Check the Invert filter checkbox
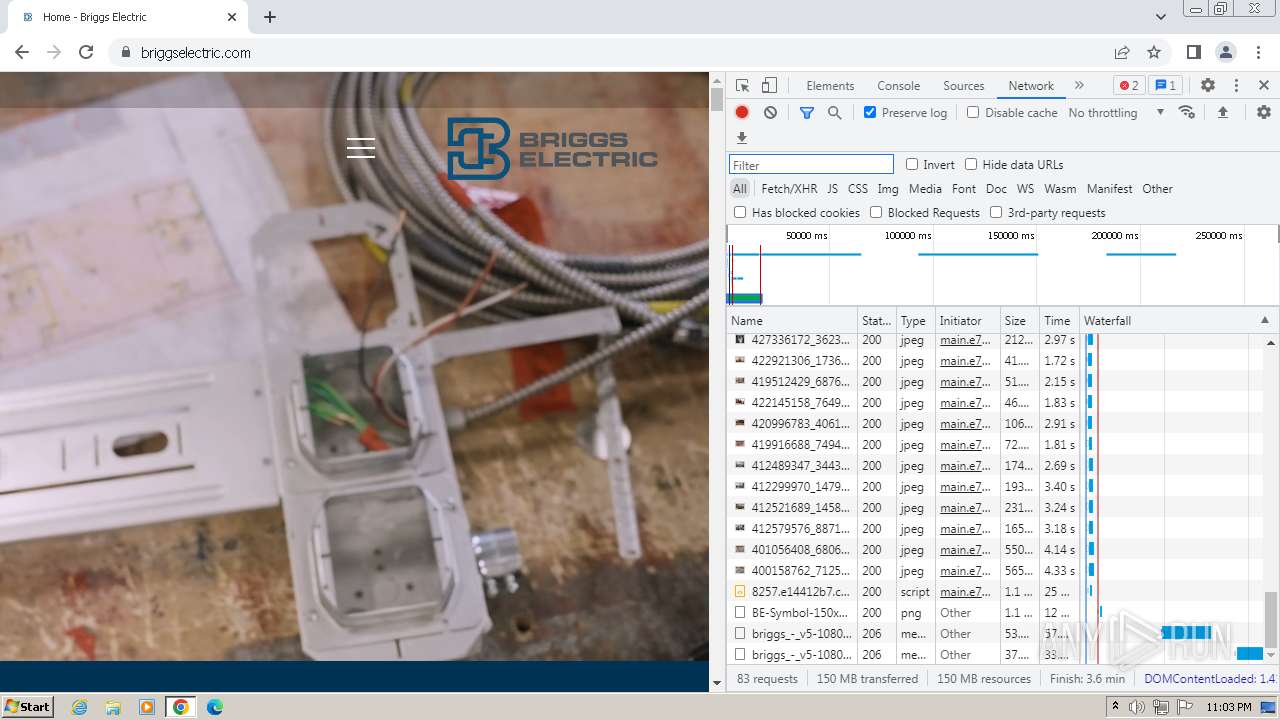The height and width of the screenshot is (720, 1280). point(912,164)
